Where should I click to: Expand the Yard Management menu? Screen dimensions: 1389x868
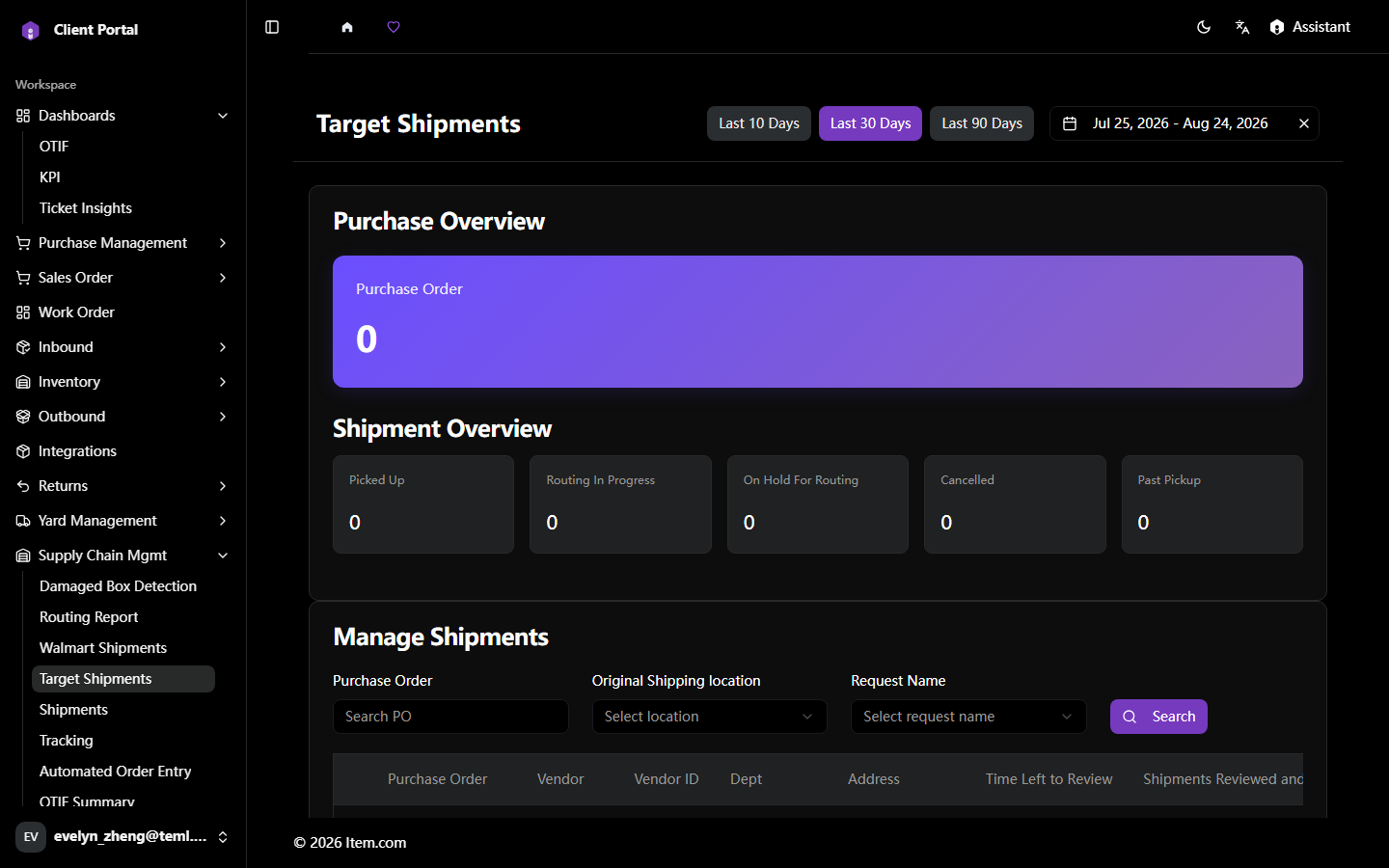(123, 521)
